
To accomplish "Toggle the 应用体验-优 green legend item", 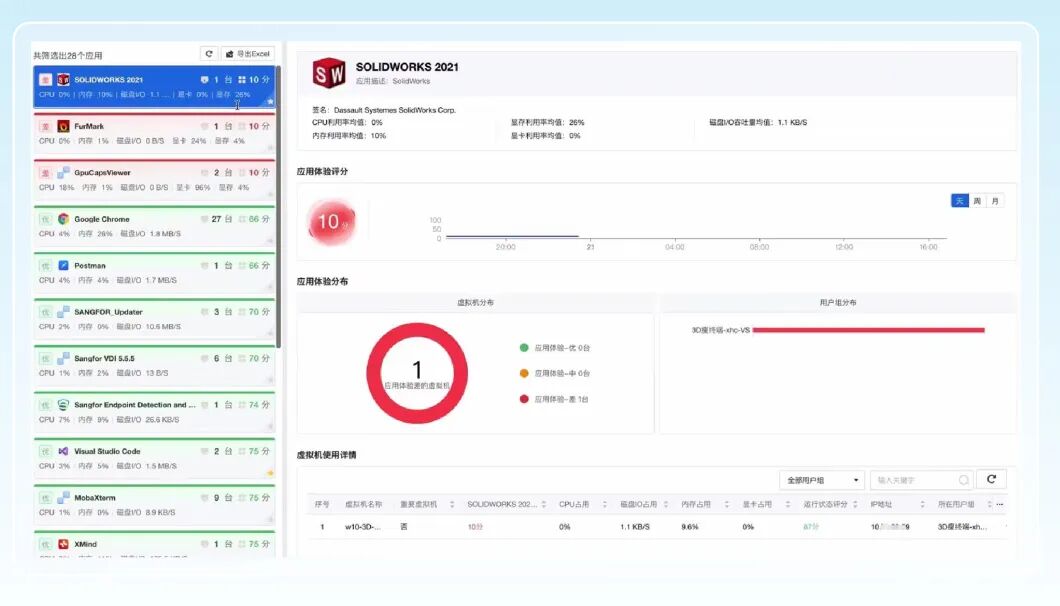I will [x=554, y=348].
